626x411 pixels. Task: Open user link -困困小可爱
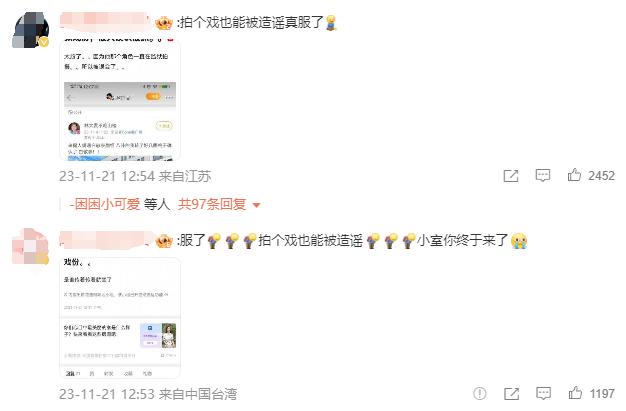pos(104,205)
